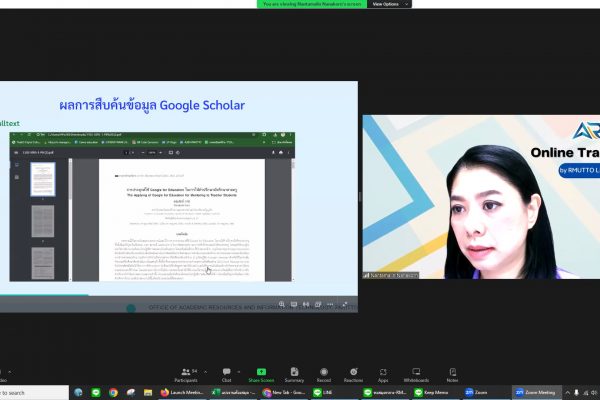
Task: Open Microsoft Edge from the taskbar
Action: (78, 392)
